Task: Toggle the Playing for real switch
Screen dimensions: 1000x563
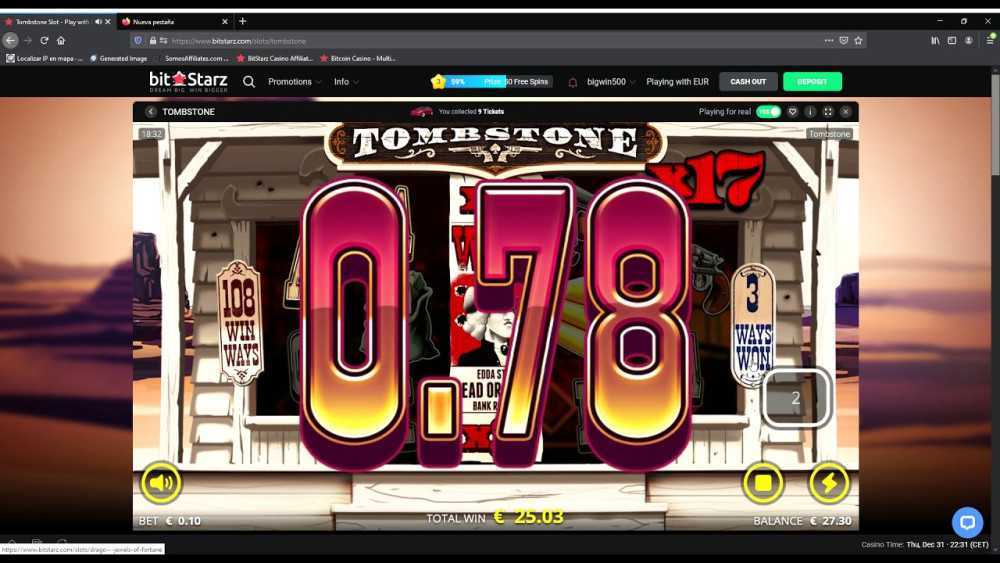Action: point(768,112)
